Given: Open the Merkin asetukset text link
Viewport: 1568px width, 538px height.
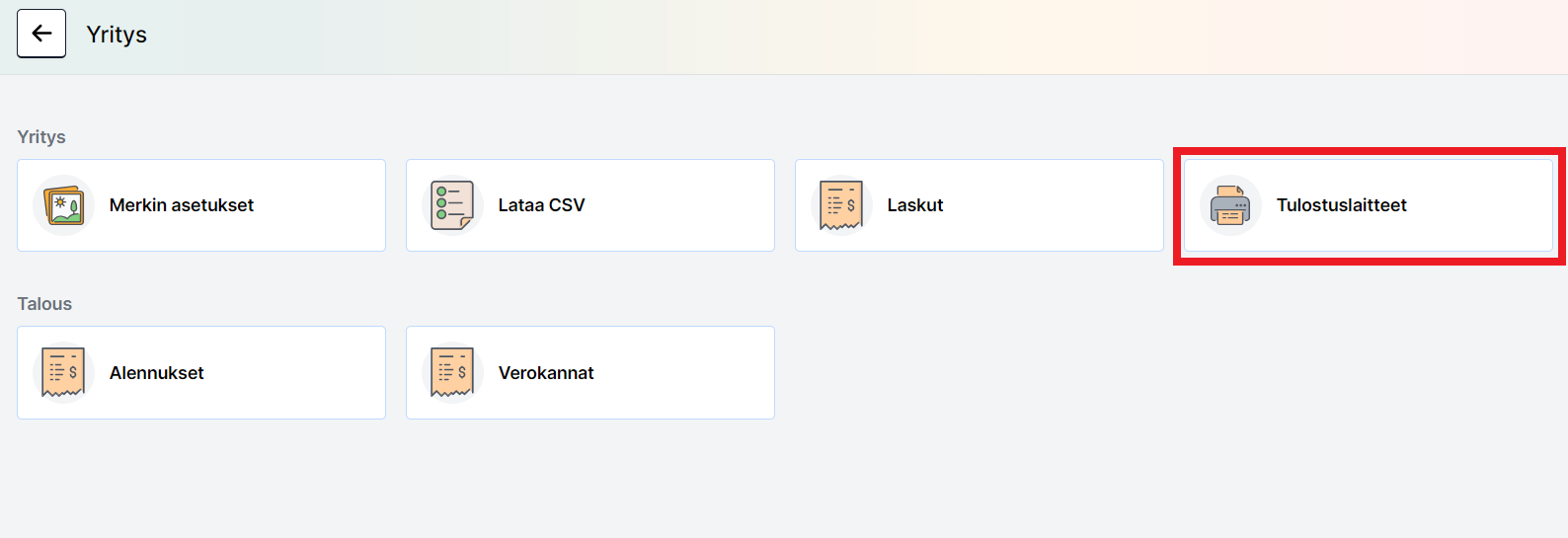Looking at the screenshot, I should tap(182, 205).
